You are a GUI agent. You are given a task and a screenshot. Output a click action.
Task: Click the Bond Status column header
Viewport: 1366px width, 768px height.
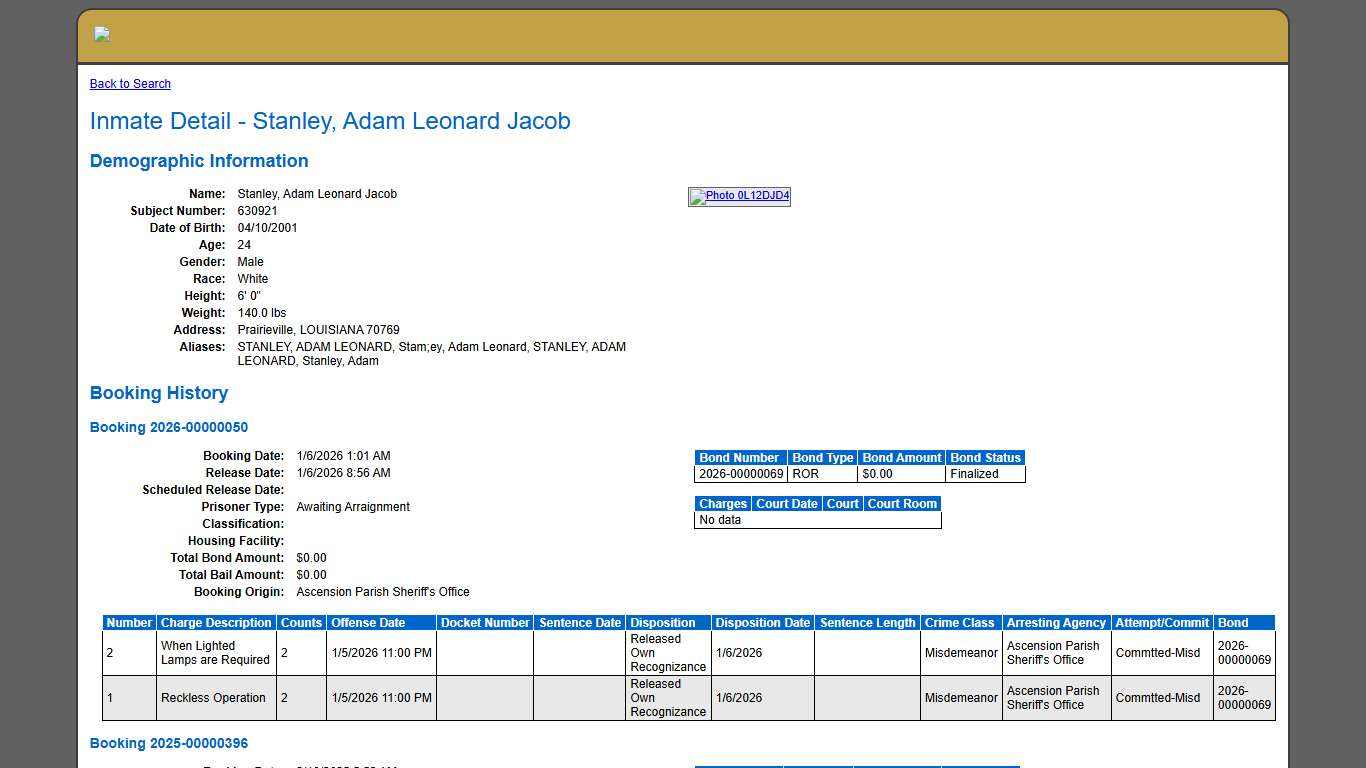point(985,457)
